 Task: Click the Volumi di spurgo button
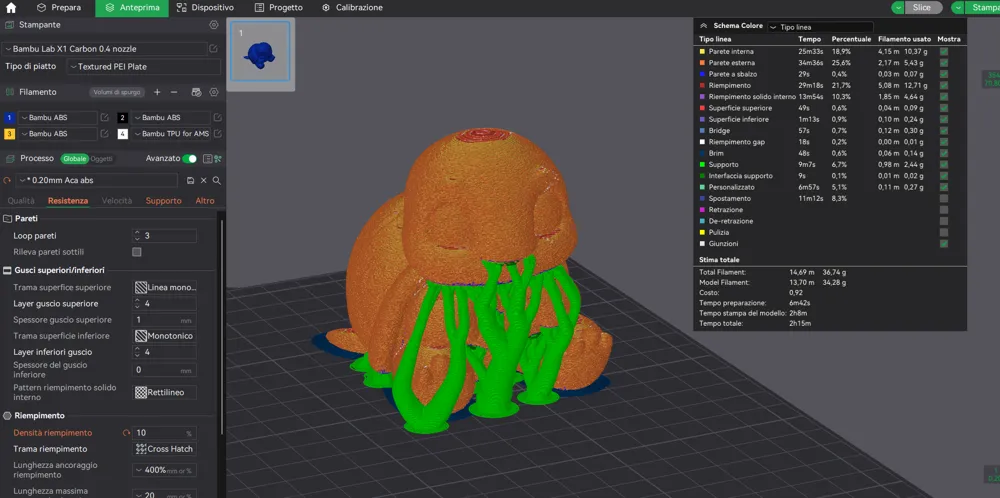[117, 92]
